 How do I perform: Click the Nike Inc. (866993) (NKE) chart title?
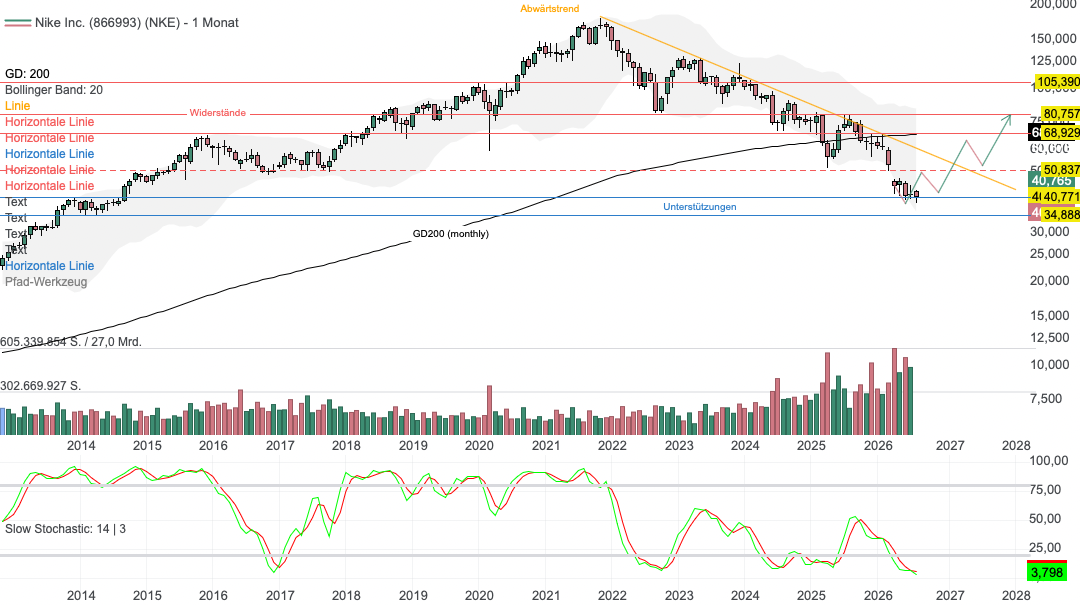pos(137,23)
